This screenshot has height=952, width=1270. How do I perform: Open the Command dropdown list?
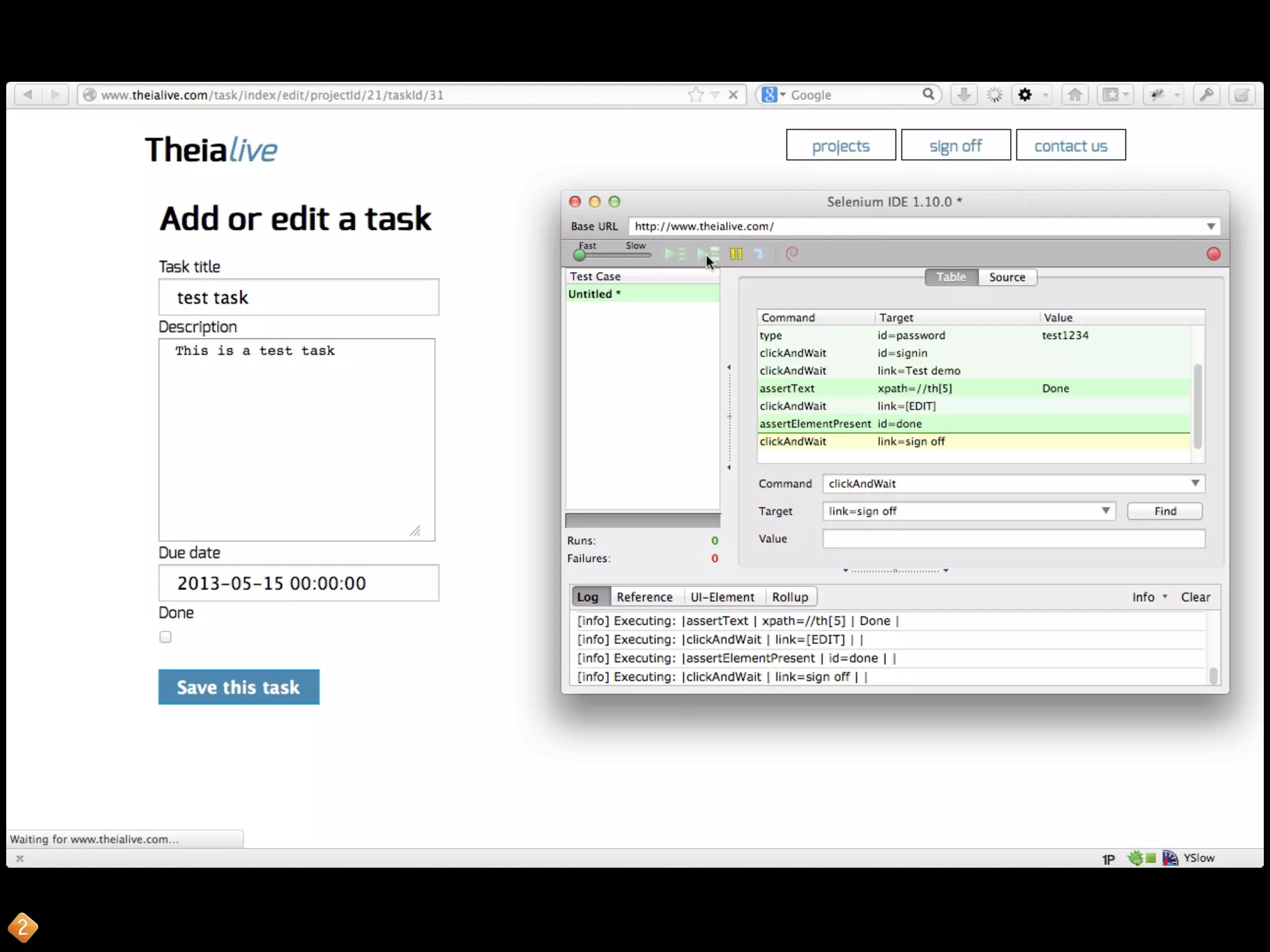click(x=1195, y=483)
